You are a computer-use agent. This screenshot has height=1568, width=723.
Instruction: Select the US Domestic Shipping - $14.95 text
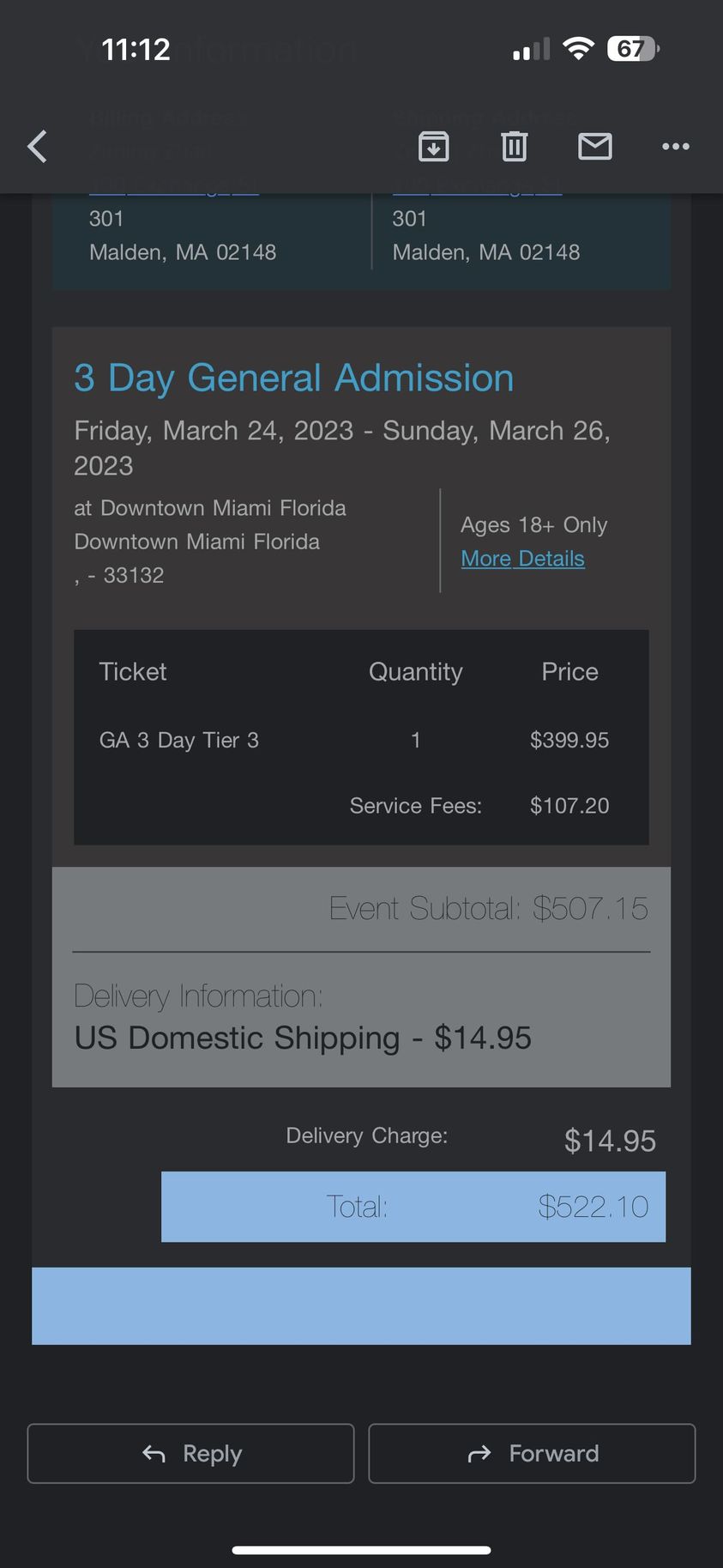click(x=303, y=1038)
